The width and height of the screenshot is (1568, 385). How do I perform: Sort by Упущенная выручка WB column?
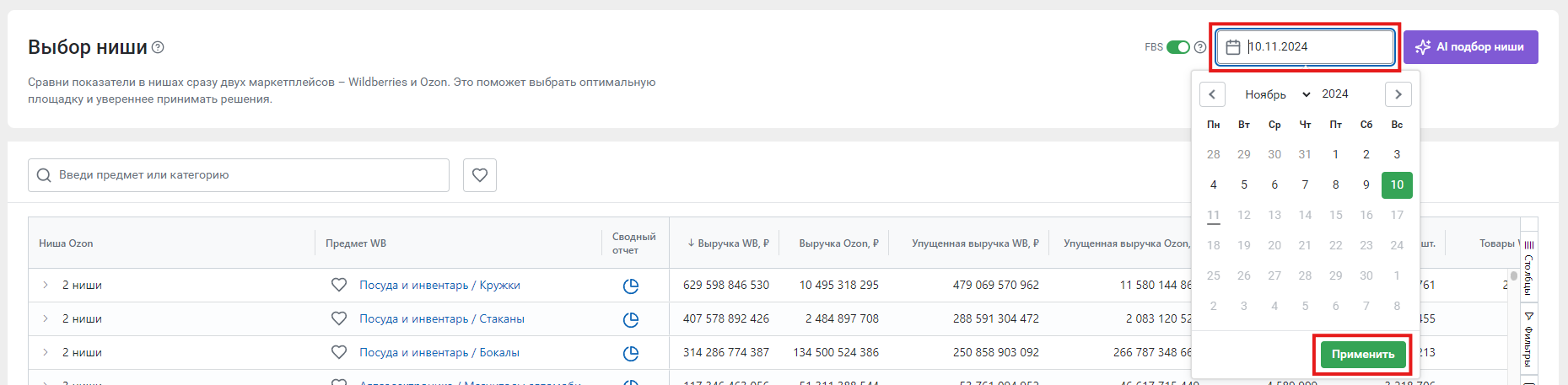click(975, 243)
